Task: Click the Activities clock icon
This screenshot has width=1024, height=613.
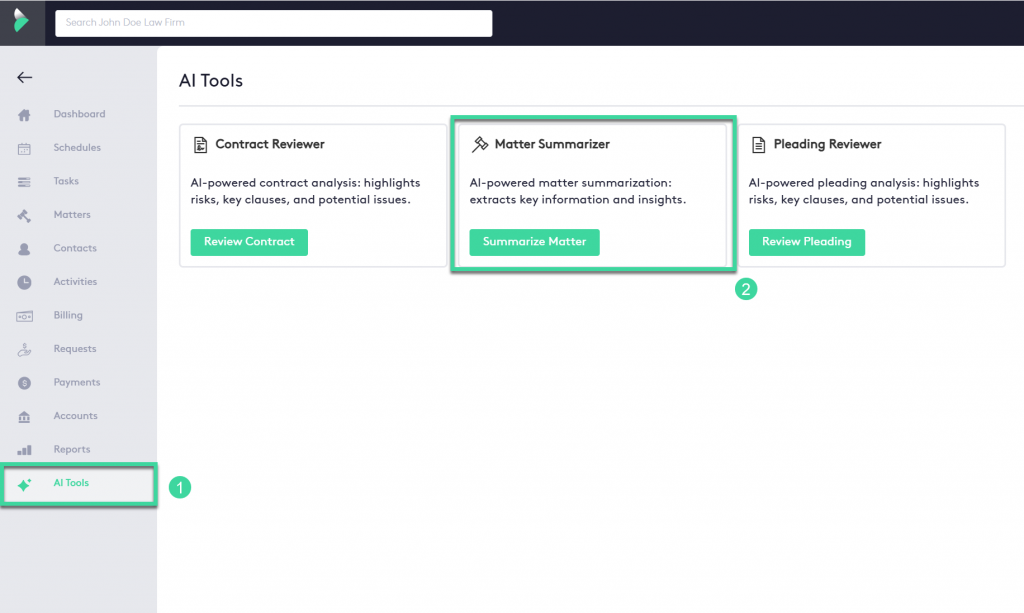Action: click(25, 283)
